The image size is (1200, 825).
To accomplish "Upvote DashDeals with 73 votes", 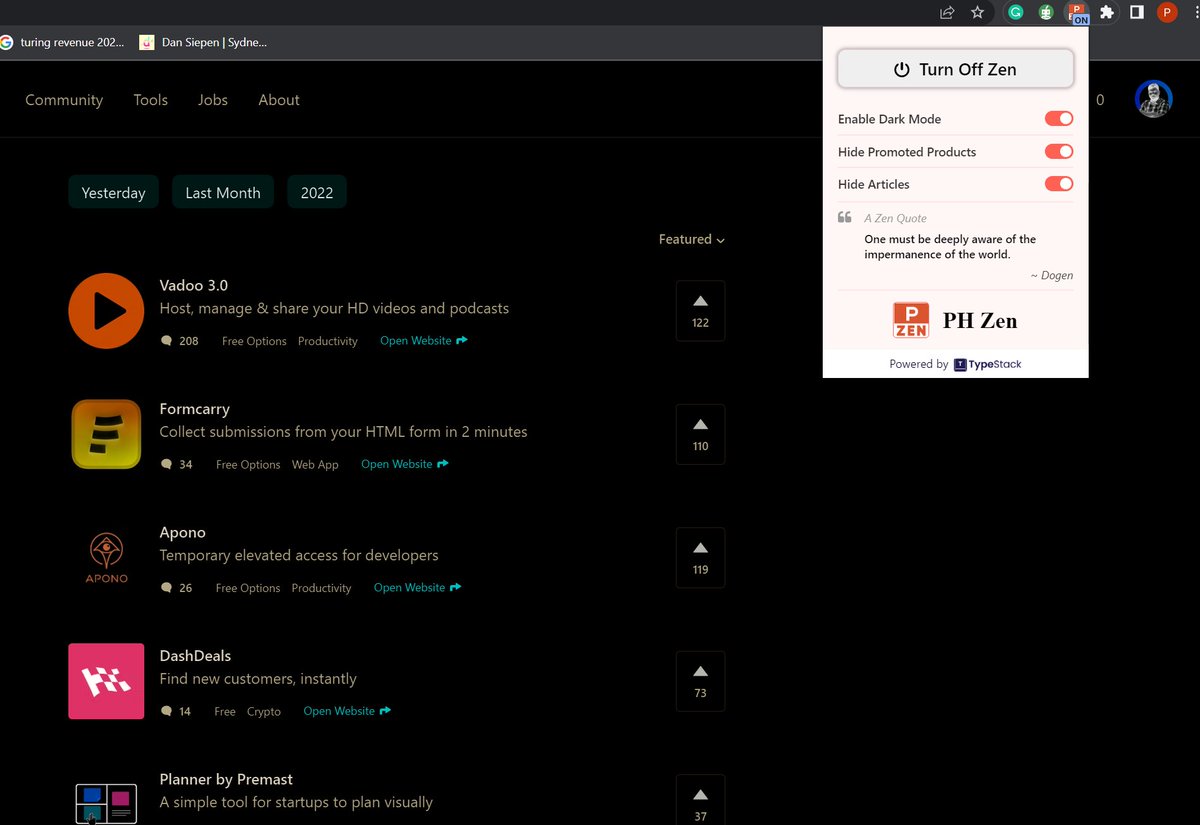I will tap(700, 681).
